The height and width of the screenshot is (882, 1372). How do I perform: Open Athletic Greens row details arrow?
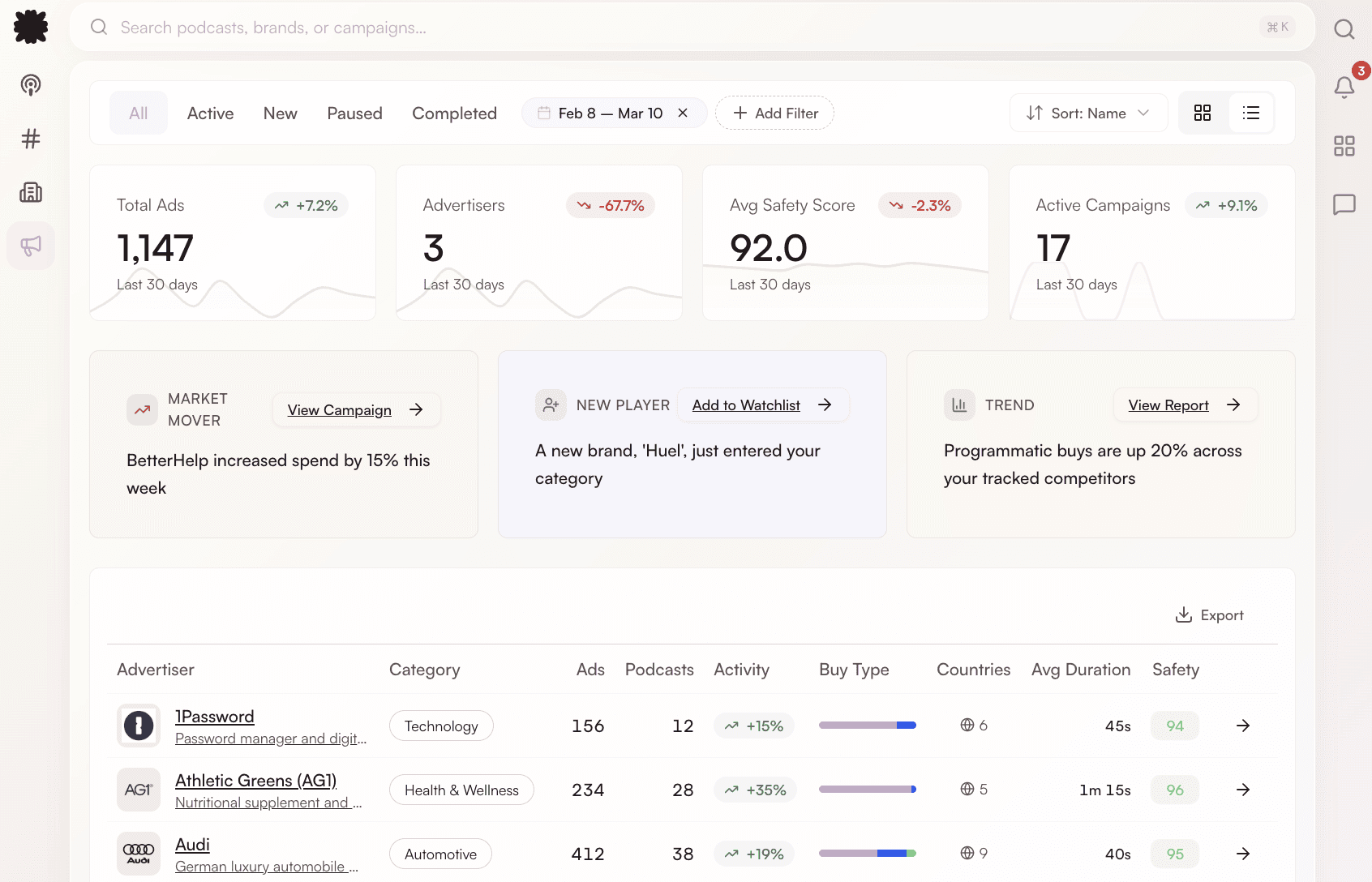pyautogui.click(x=1243, y=790)
